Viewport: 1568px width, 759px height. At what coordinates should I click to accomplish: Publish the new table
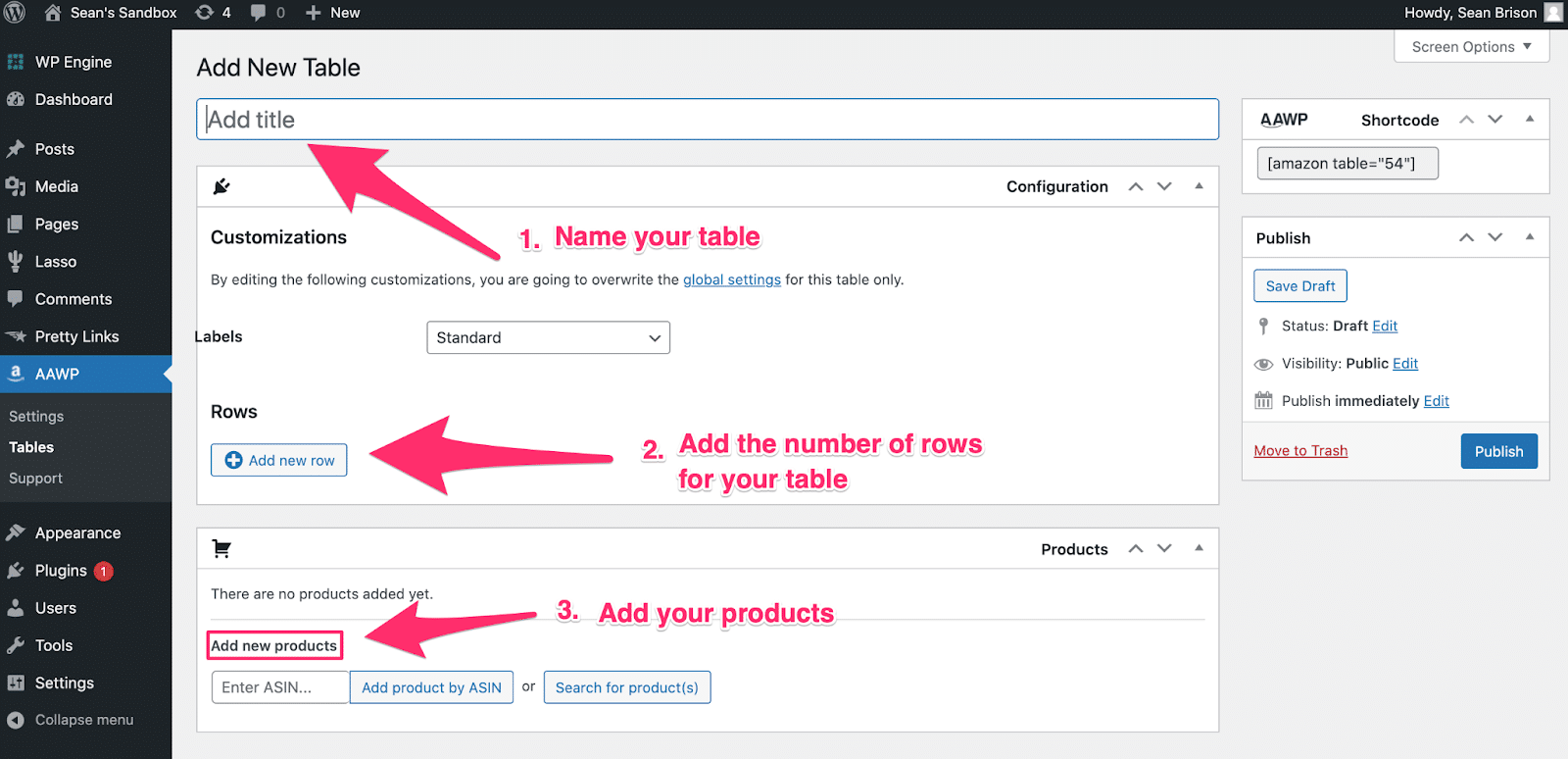[1499, 451]
